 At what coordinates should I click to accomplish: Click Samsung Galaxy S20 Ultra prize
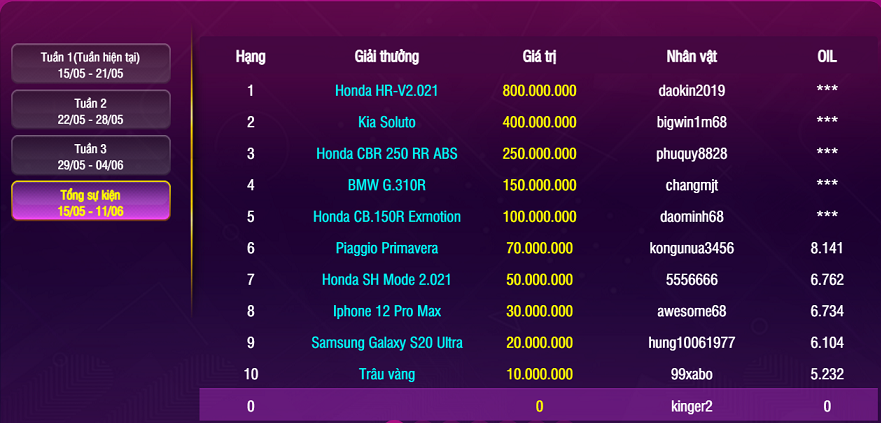pyautogui.click(x=386, y=343)
